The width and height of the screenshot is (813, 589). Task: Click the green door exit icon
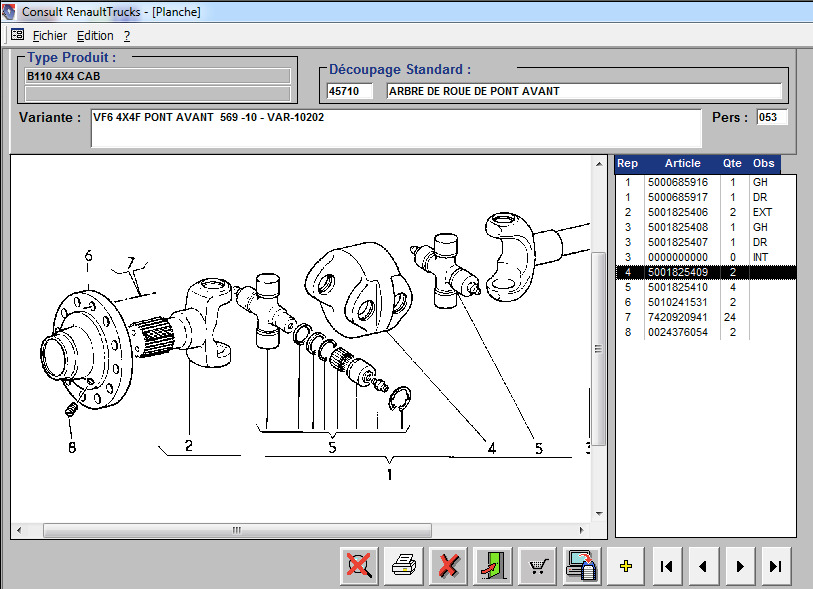(493, 566)
